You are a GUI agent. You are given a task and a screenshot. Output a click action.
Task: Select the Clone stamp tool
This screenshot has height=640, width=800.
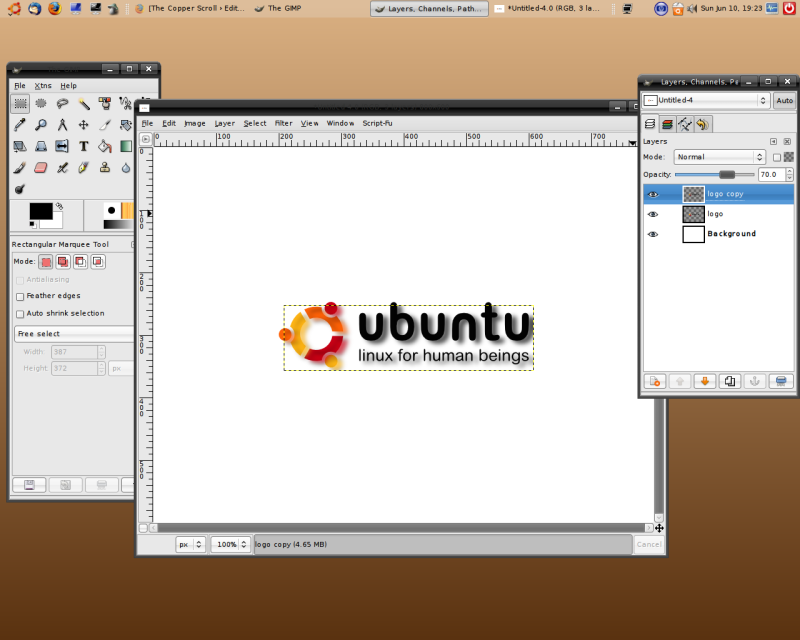[x=105, y=167]
